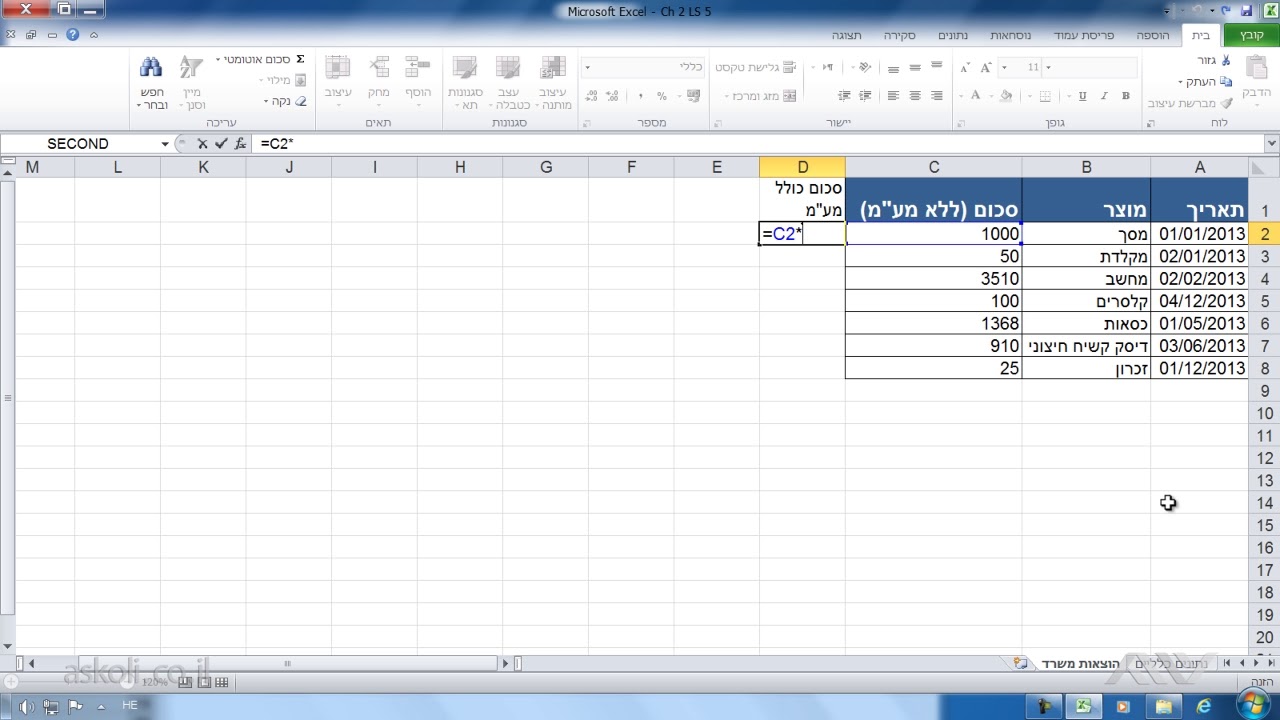The image size is (1280, 720).
Task: Open the Clear (נקה) eraser dropdown
Action: 286,102
